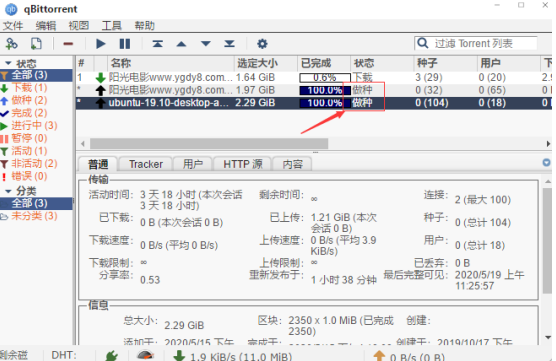Collapse the 状态 filter section

coord(8,63)
